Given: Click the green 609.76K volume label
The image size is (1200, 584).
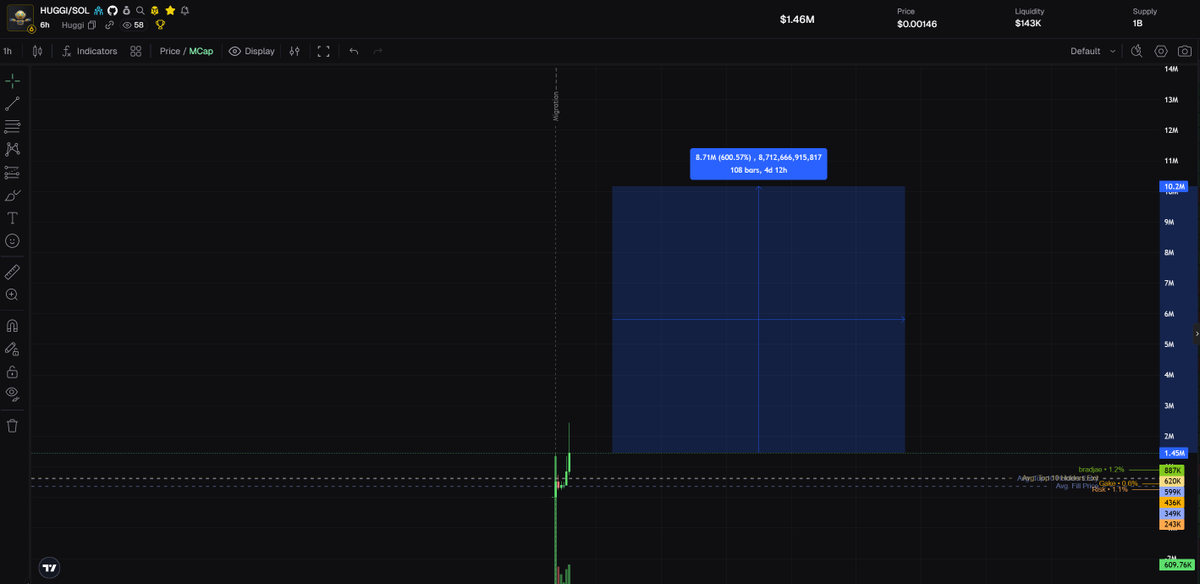Looking at the screenshot, I should pyautogui.click(x=1177, y=565).
